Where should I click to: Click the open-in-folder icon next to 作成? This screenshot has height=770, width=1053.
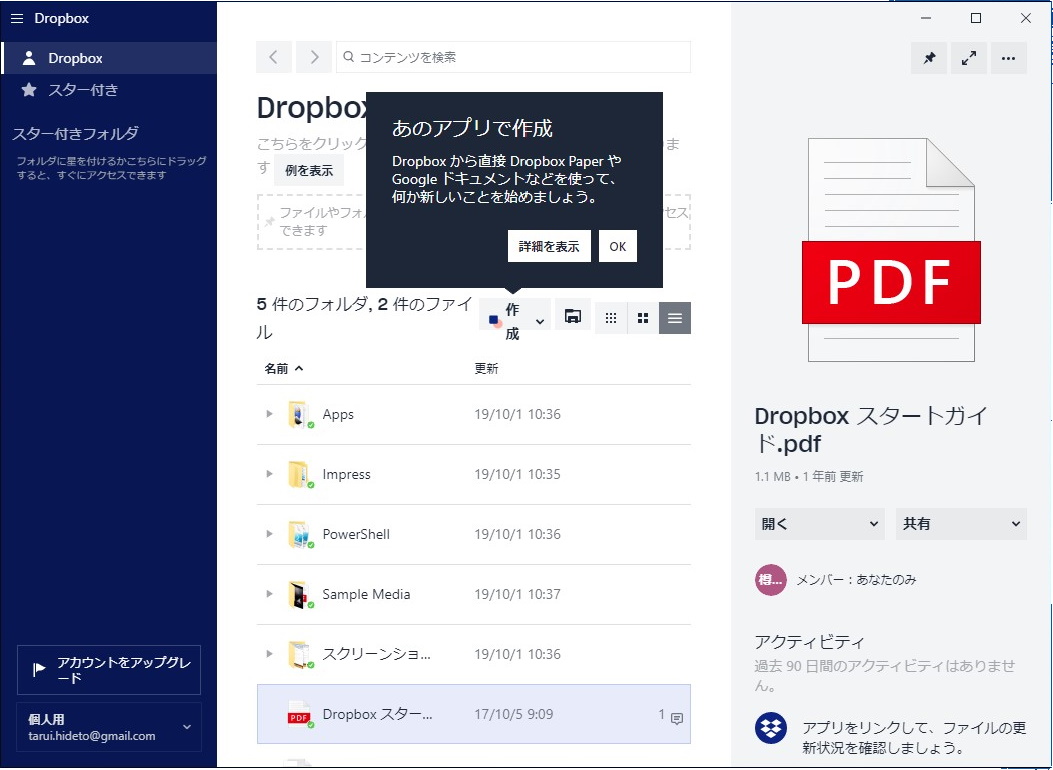point(572,315)
